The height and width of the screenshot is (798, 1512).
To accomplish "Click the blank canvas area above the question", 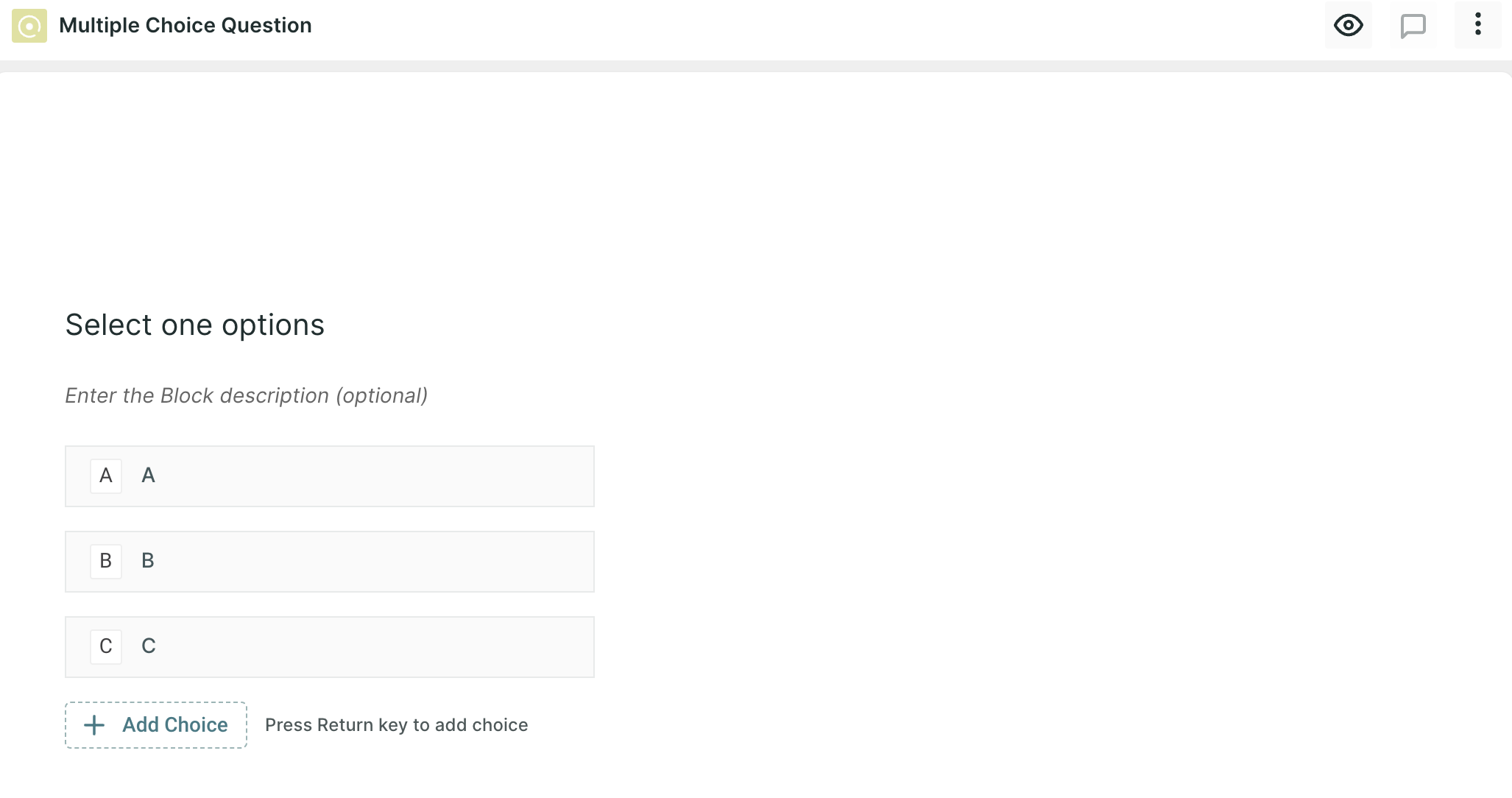I will pos(756,184).
